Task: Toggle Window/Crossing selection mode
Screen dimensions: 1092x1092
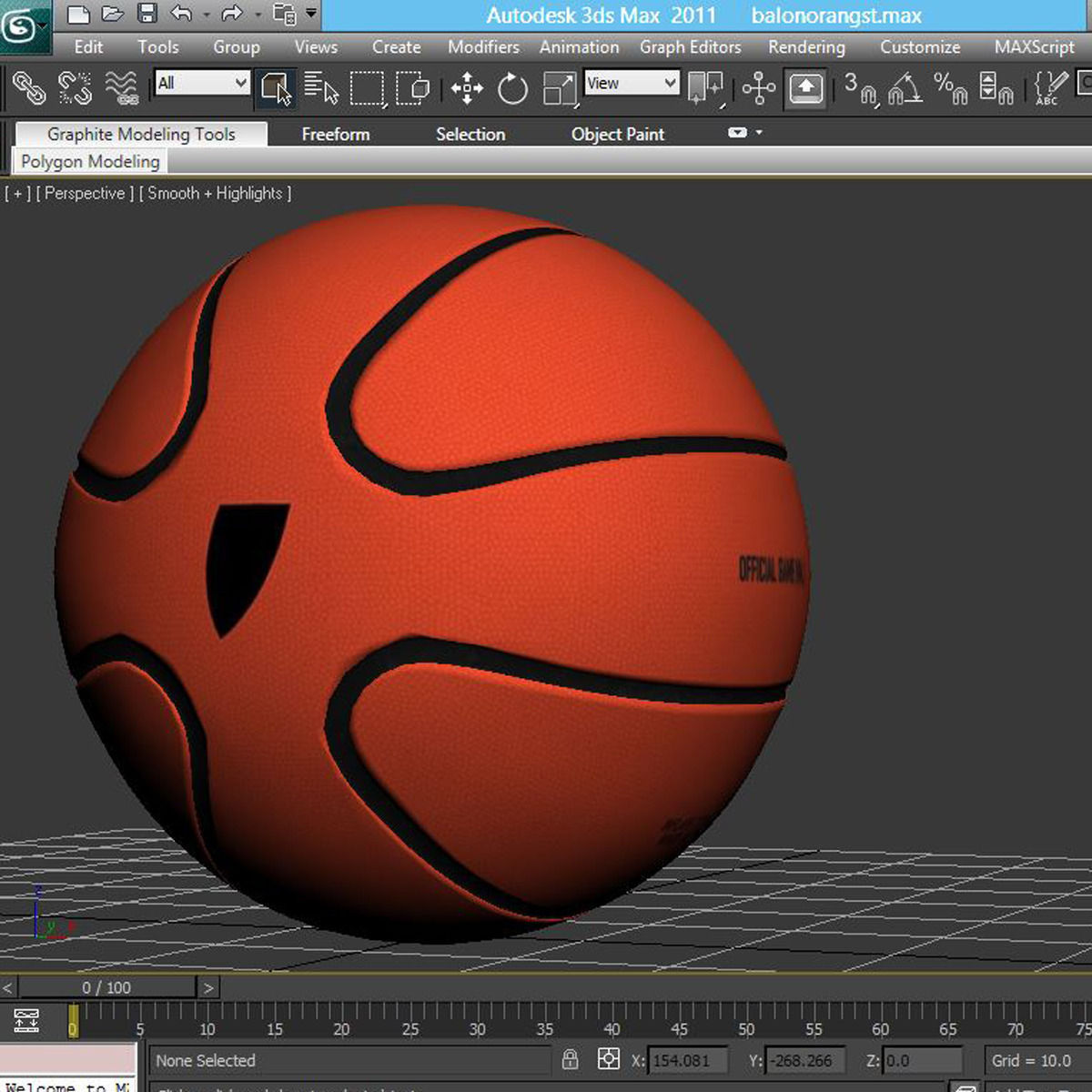Action: tap(414, 87)
